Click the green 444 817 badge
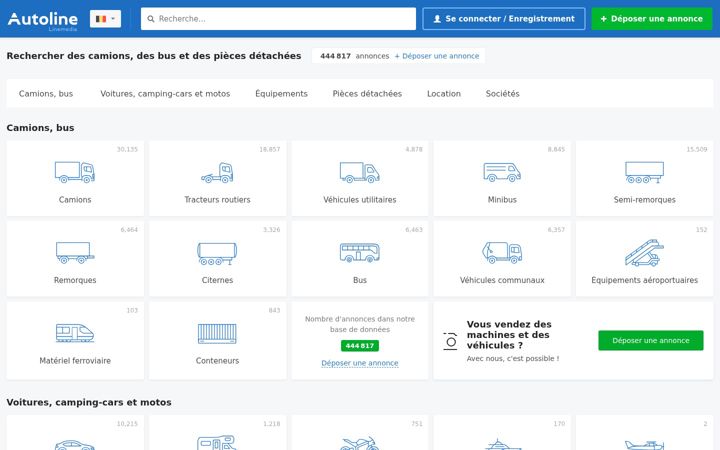Image resolution: width=720 pixels, height=450 pixels. tap(360, 345)
